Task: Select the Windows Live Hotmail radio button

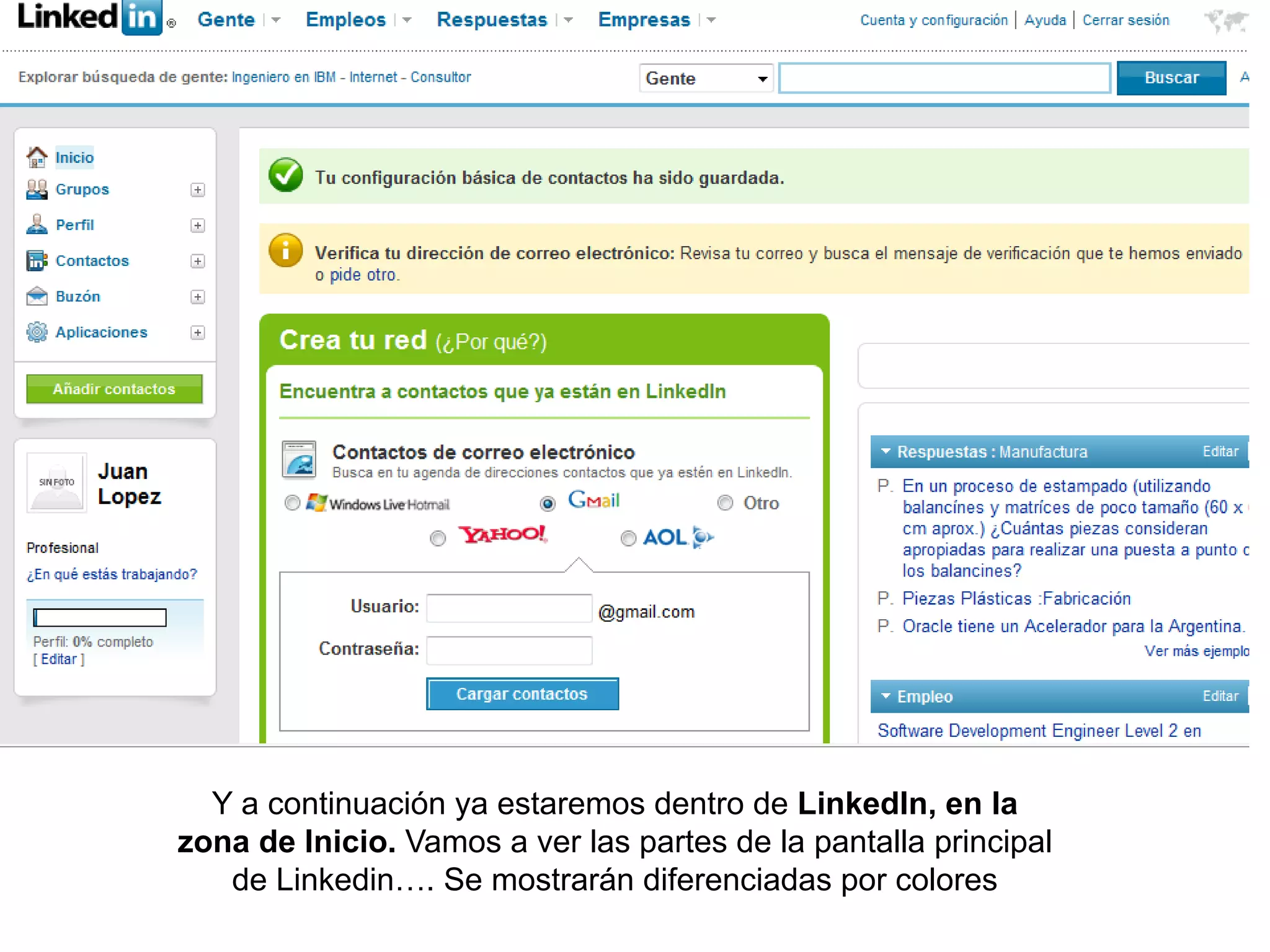Action: tap(292, 503)
